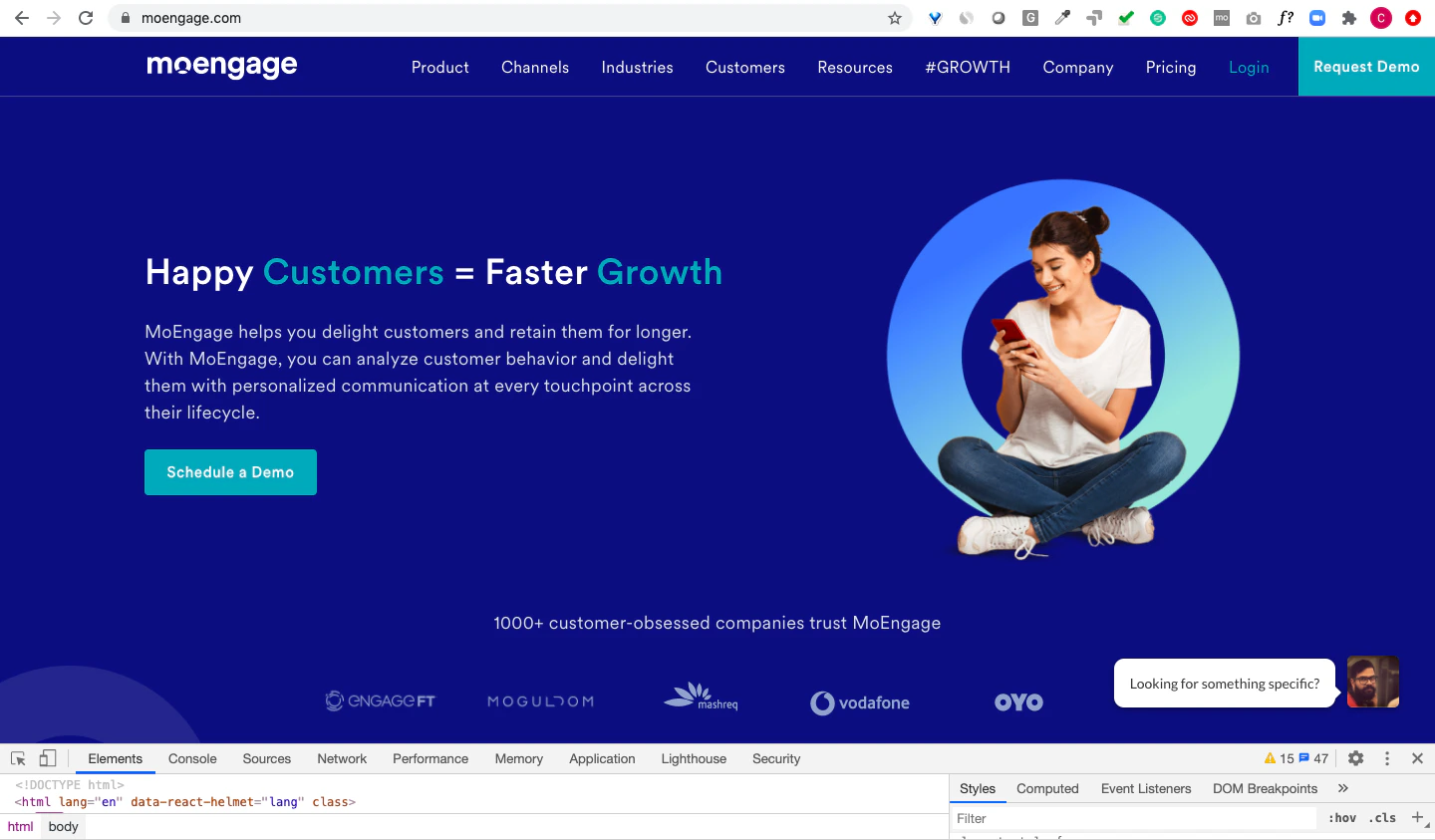Click the chat agent avatar thumbnail
Viewport: 1435px width, 840px height.
pos(1373,682)
